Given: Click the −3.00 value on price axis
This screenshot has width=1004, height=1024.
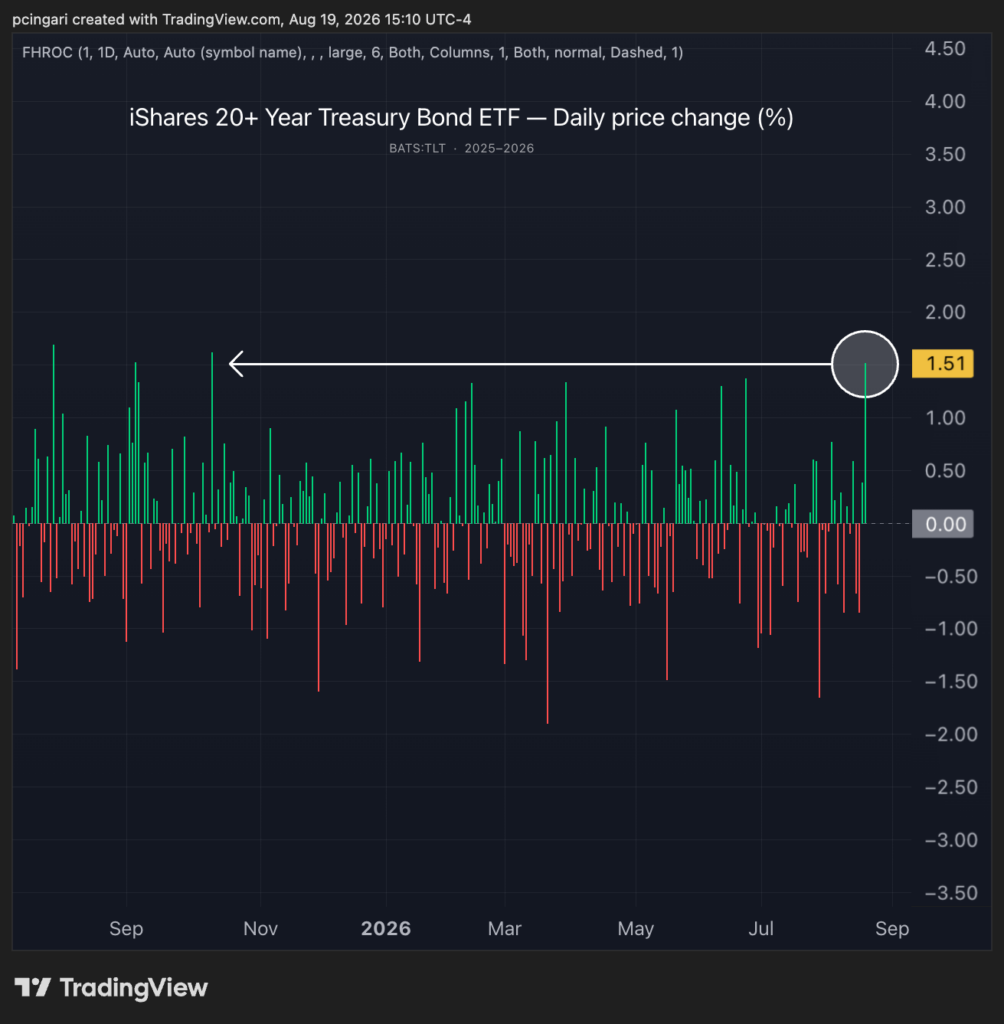Looking at the screenshot, I should [950, 840].
